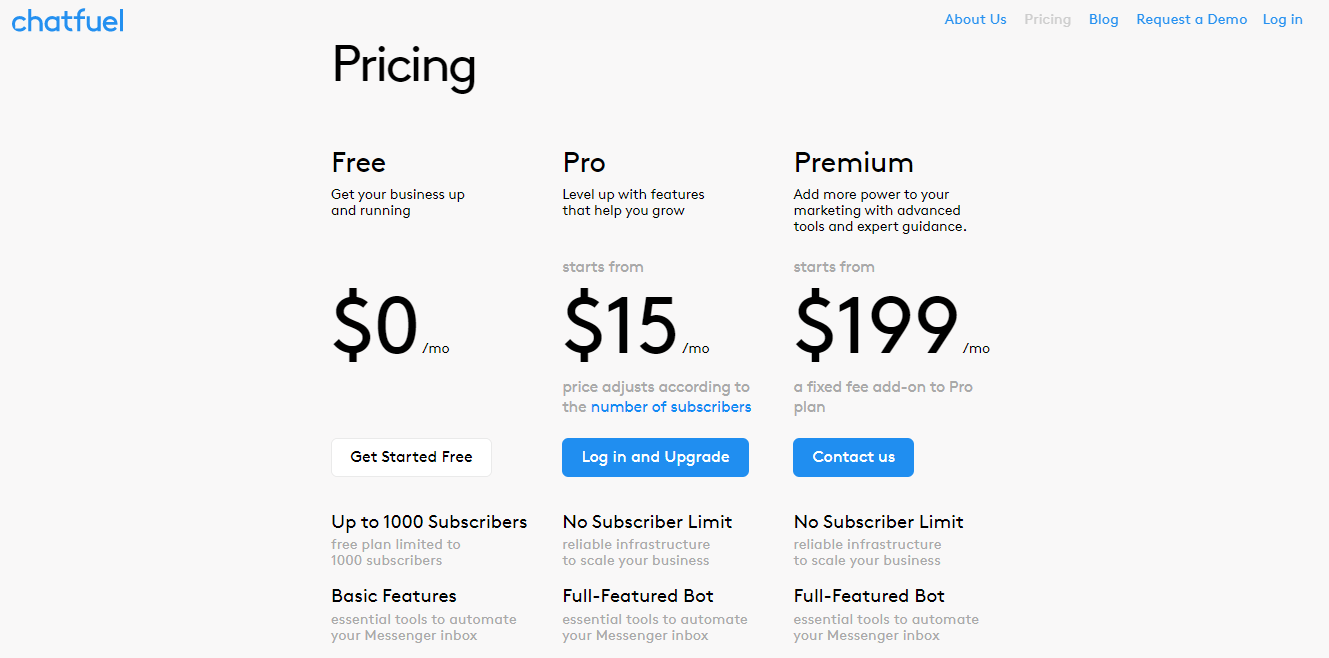Select the Pro plan title
This screenshot has height=658, width=1329.
(x=584, y=163)
